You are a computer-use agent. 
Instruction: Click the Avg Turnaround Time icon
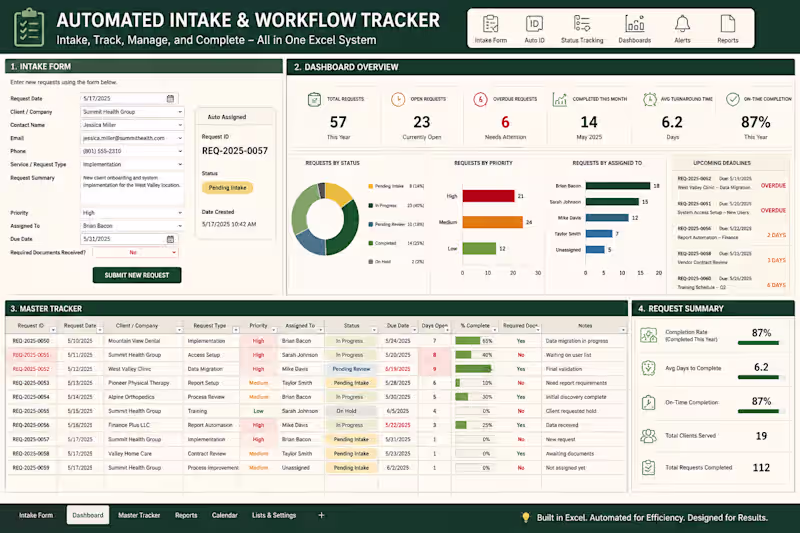[x=649, y=99]
